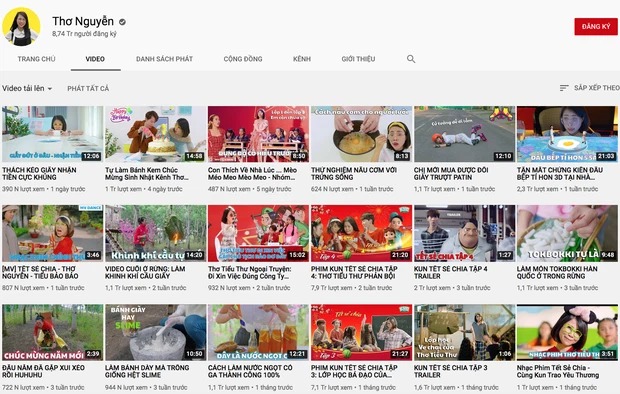Open video CHỊ MỚI MUA ĐƯỢC ĐÔI GIẦY TRƯỢT PATIN
The image size is (620, 394).
coord(451,174)
